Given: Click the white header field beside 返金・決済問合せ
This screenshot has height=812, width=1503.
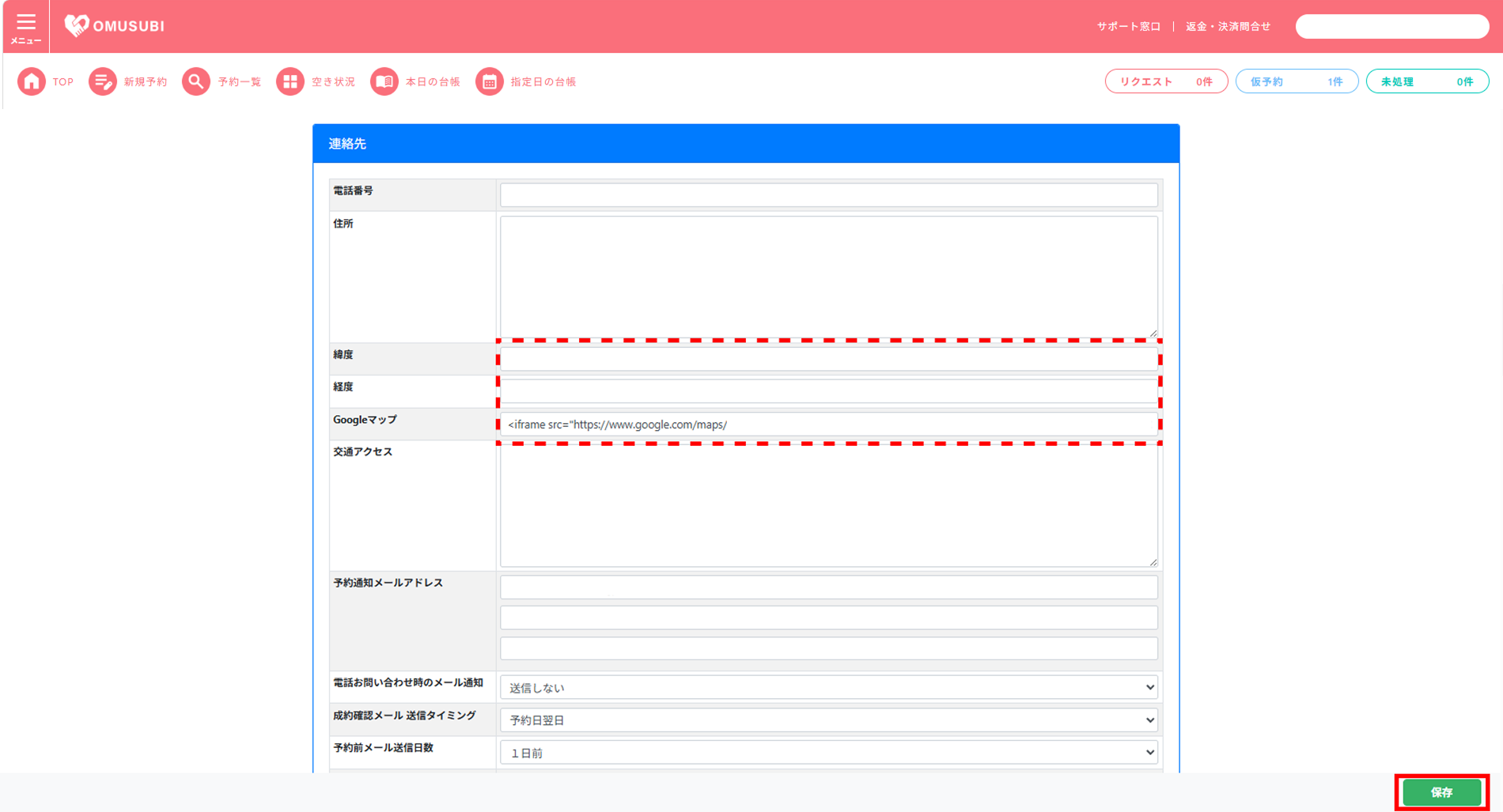Looking at the screenshot, I should point(1392,27).
